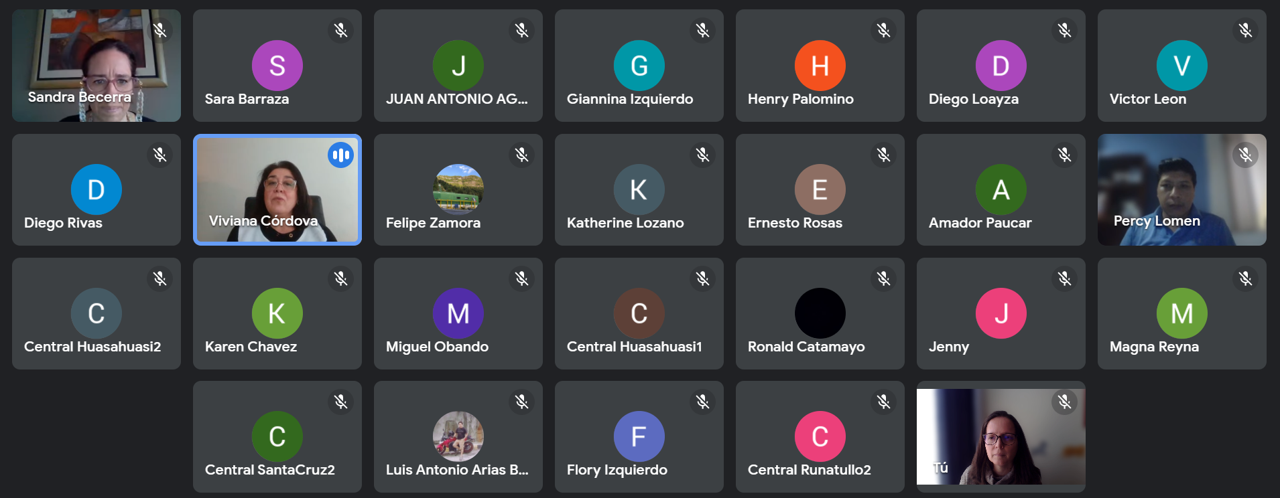This screenshot has height=498, width=1280.
Task: Select Sandra Becerra's video tile
Action: click(x=97, y=66)
